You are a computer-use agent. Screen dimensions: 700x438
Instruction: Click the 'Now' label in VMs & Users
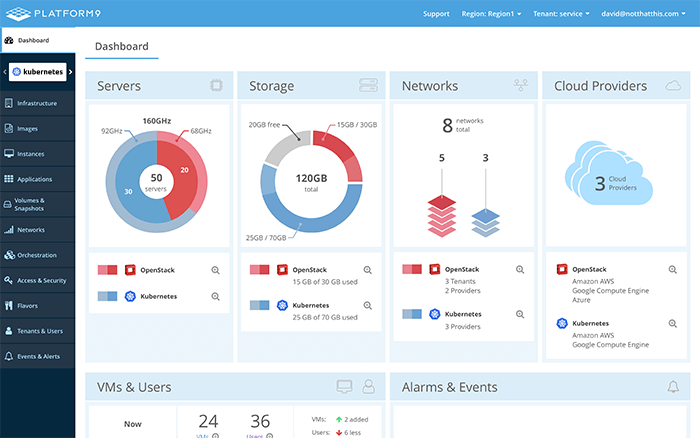pyautogui.click(x=133, y=424)
